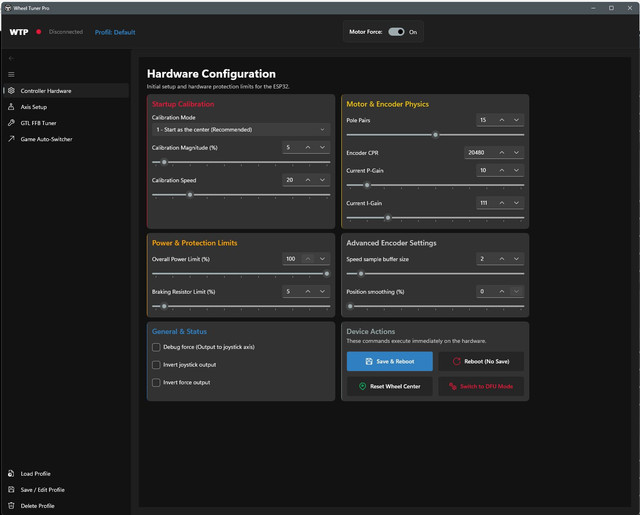Click the Delete Profile trash icon
Screen dimensions: 640x515
(x=11, y=506)
